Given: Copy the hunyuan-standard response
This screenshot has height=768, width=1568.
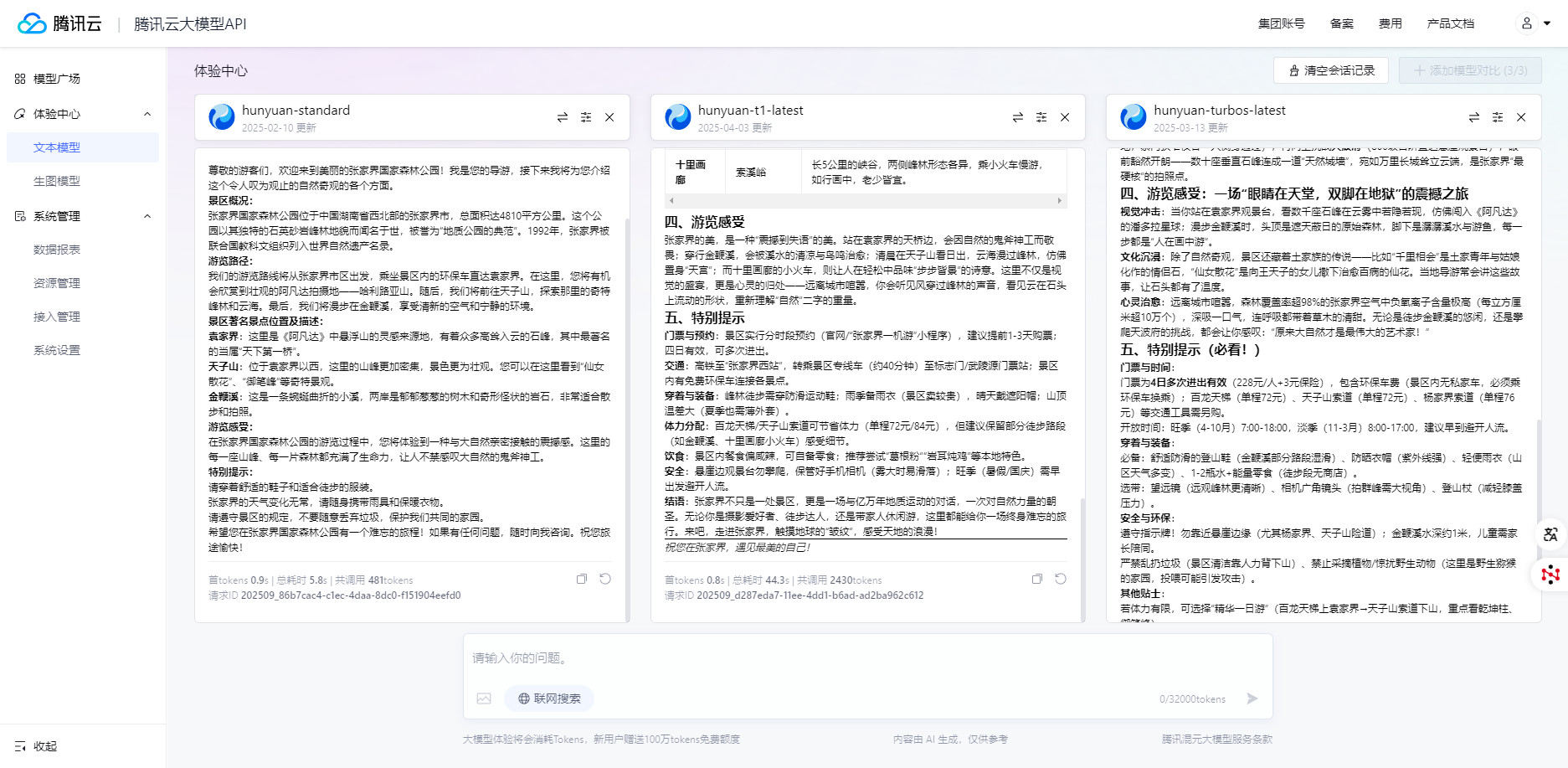Looking at the screenshot, I should (582, 579).
